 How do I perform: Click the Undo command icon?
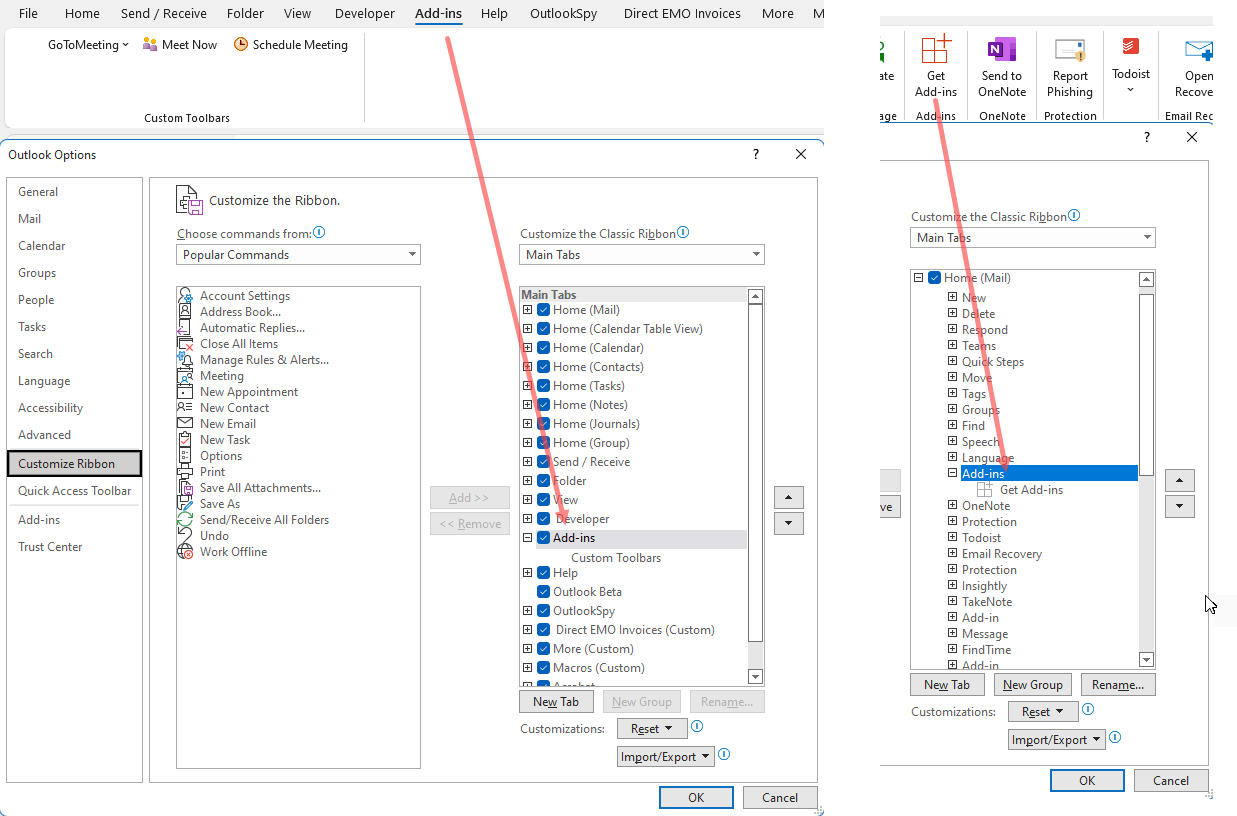(x=185, y=536)
